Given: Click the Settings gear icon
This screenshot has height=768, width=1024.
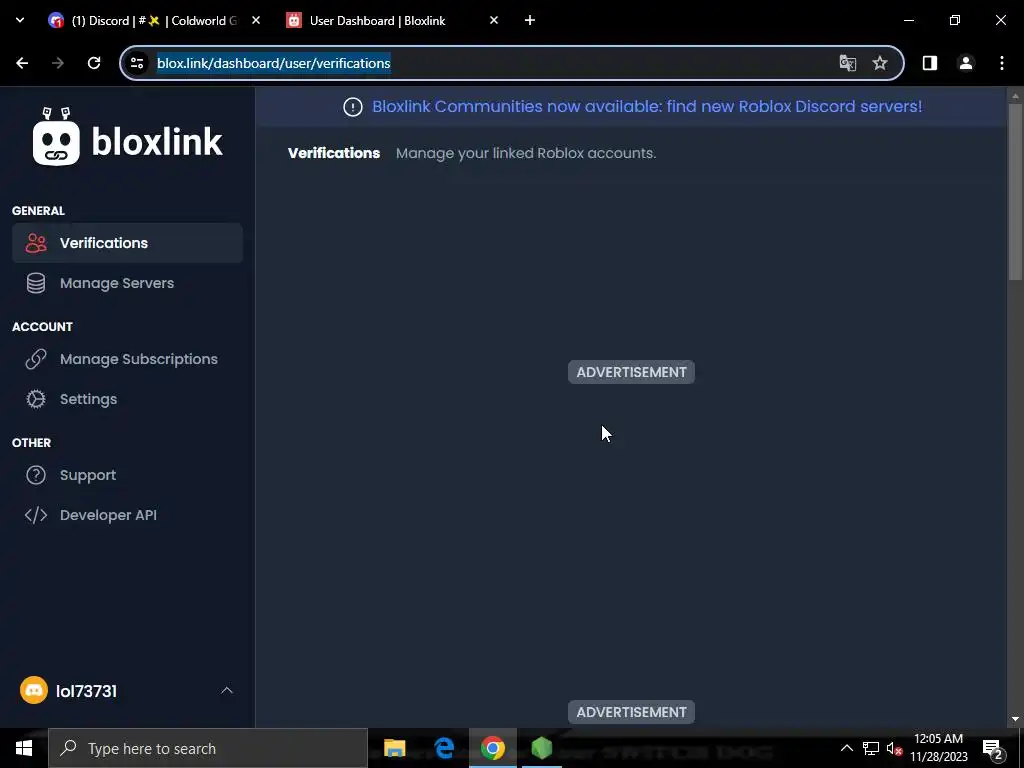Looking at the screenshot, I should (x=36, y=399).
